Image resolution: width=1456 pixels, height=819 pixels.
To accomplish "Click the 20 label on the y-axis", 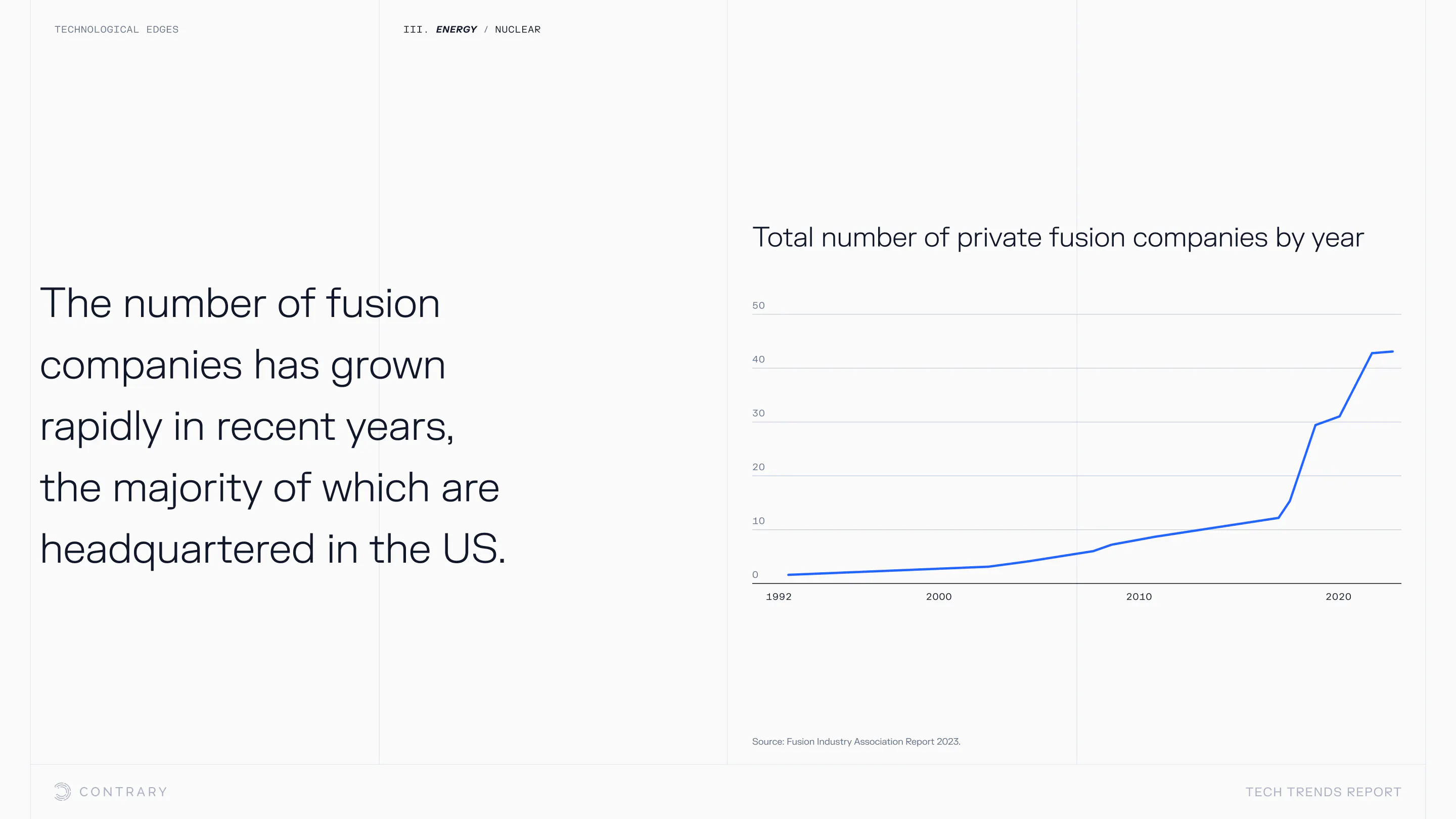I will click(758, 467).
